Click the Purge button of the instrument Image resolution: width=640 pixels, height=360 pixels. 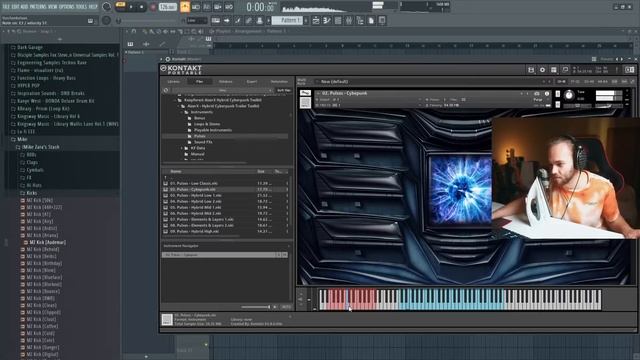[x=538, y=100]
